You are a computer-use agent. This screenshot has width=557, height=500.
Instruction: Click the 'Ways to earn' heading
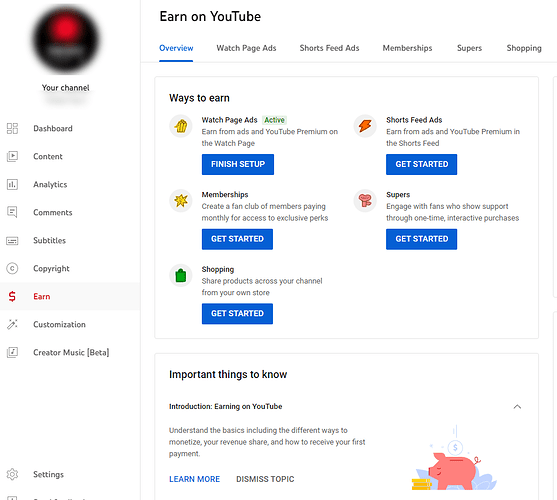point(199,98)
